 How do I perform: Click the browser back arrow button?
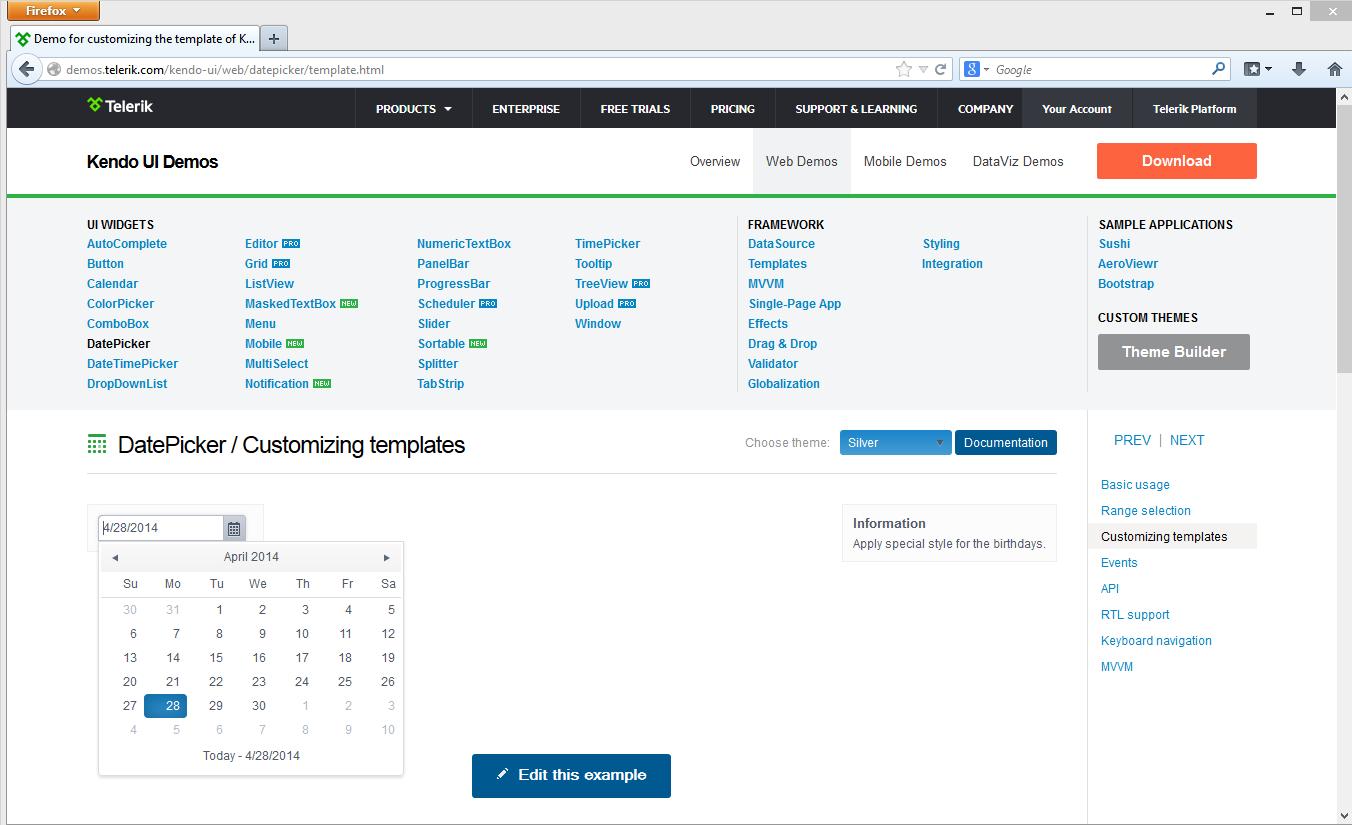[x=25, y=69]
